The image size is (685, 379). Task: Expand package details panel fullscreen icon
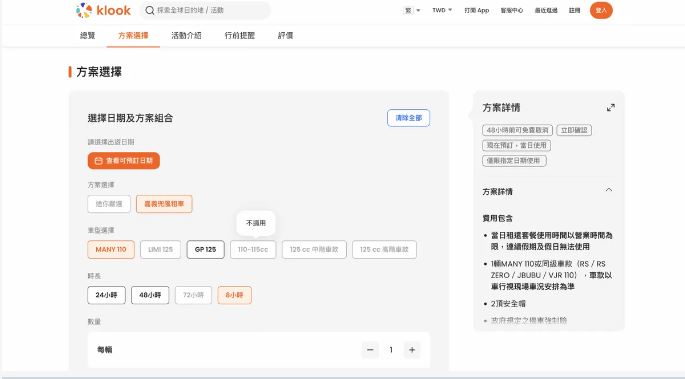[x=611, y=107]
